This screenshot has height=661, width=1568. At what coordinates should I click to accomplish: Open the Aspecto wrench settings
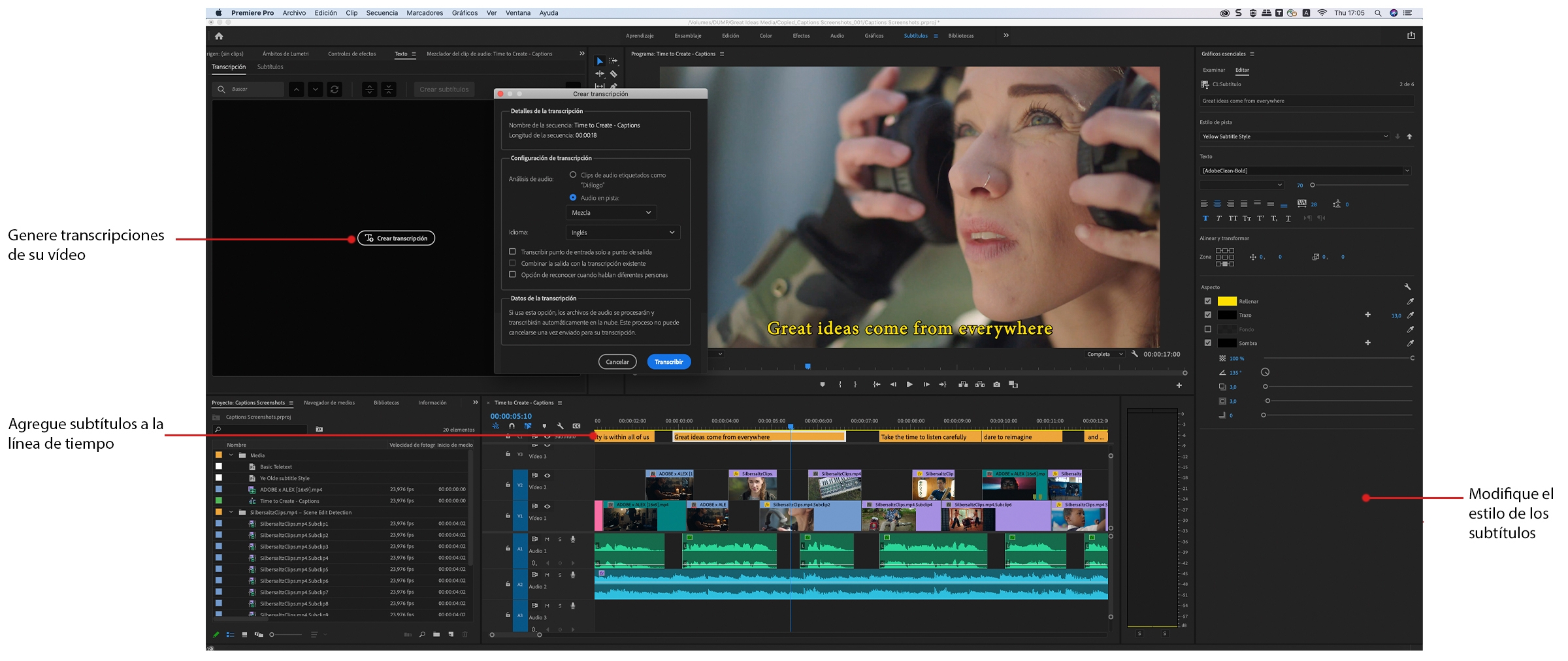coord(1408,287)
